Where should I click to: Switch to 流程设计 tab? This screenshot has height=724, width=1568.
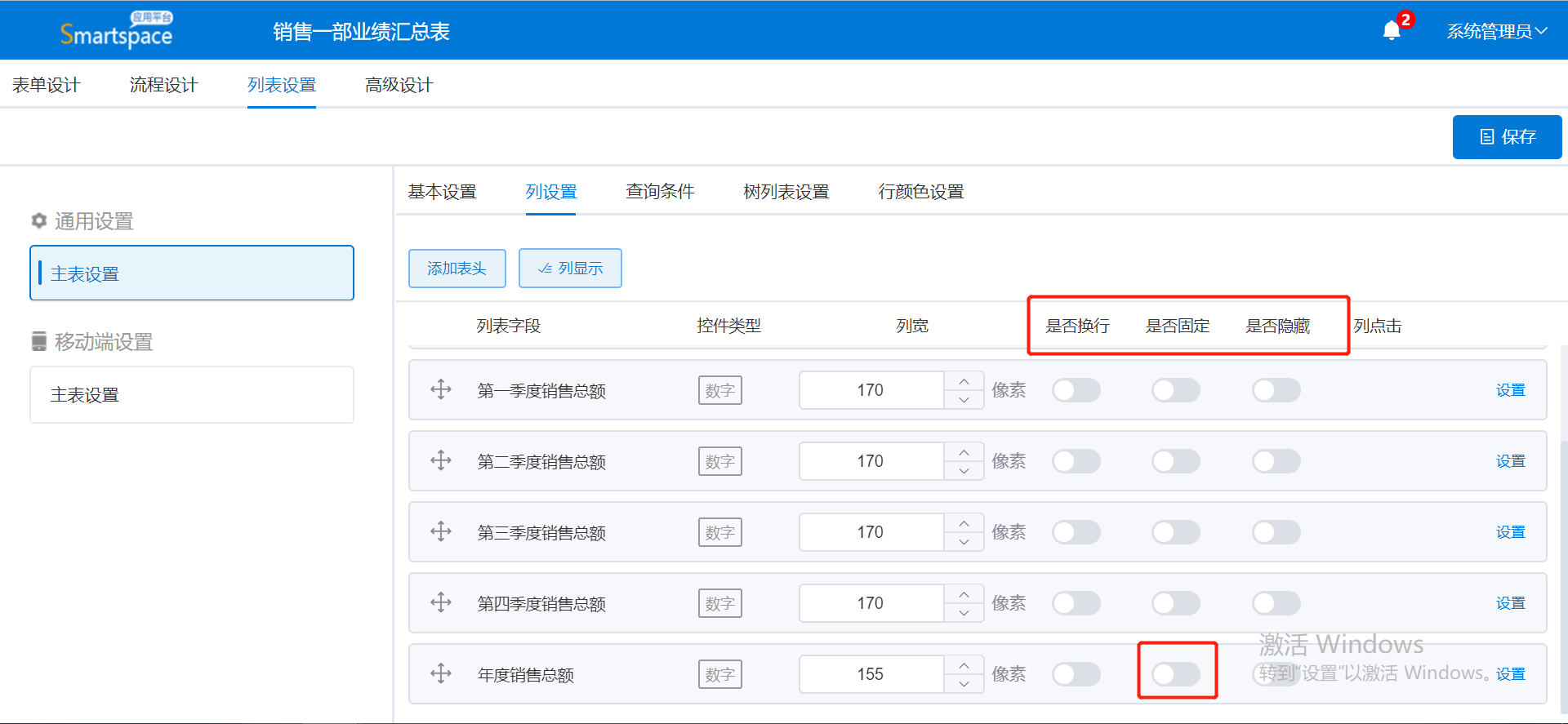click(164, 85)
